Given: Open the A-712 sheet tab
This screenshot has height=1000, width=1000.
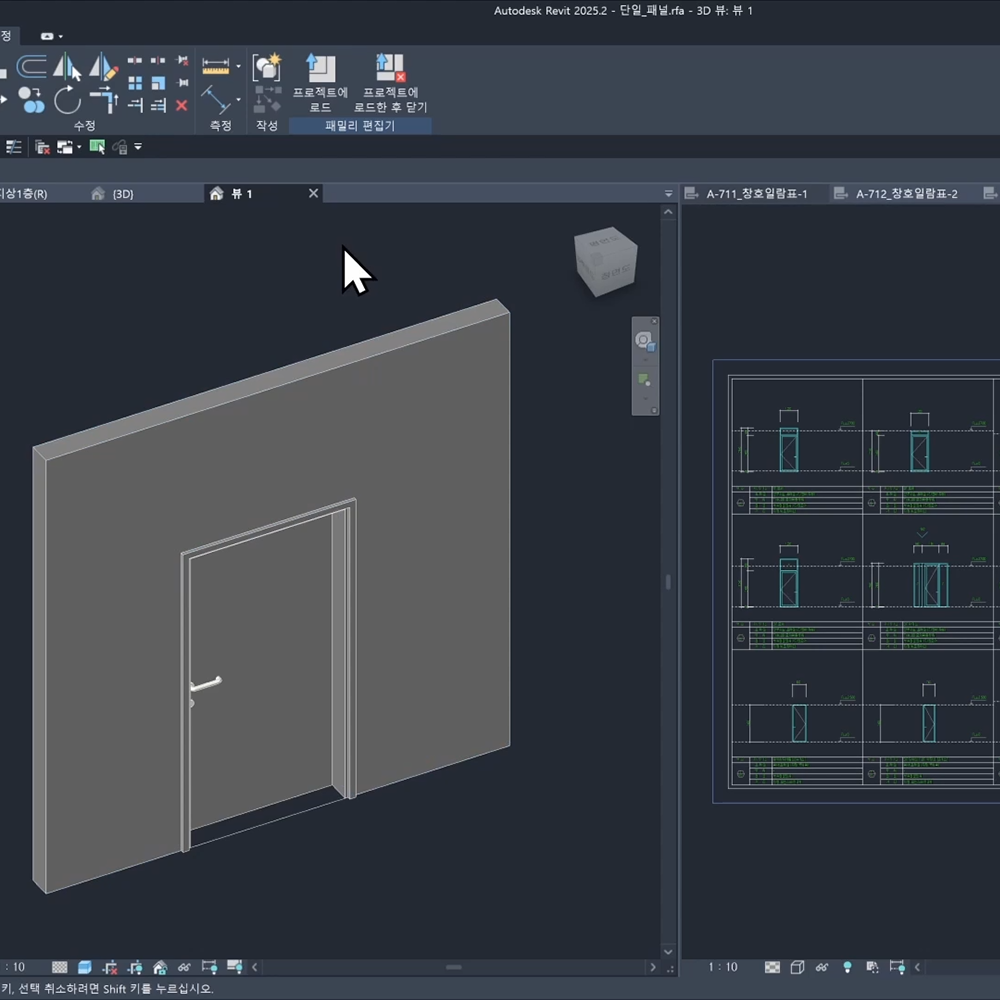Looking at the screenshot, I should pos(906,194).
